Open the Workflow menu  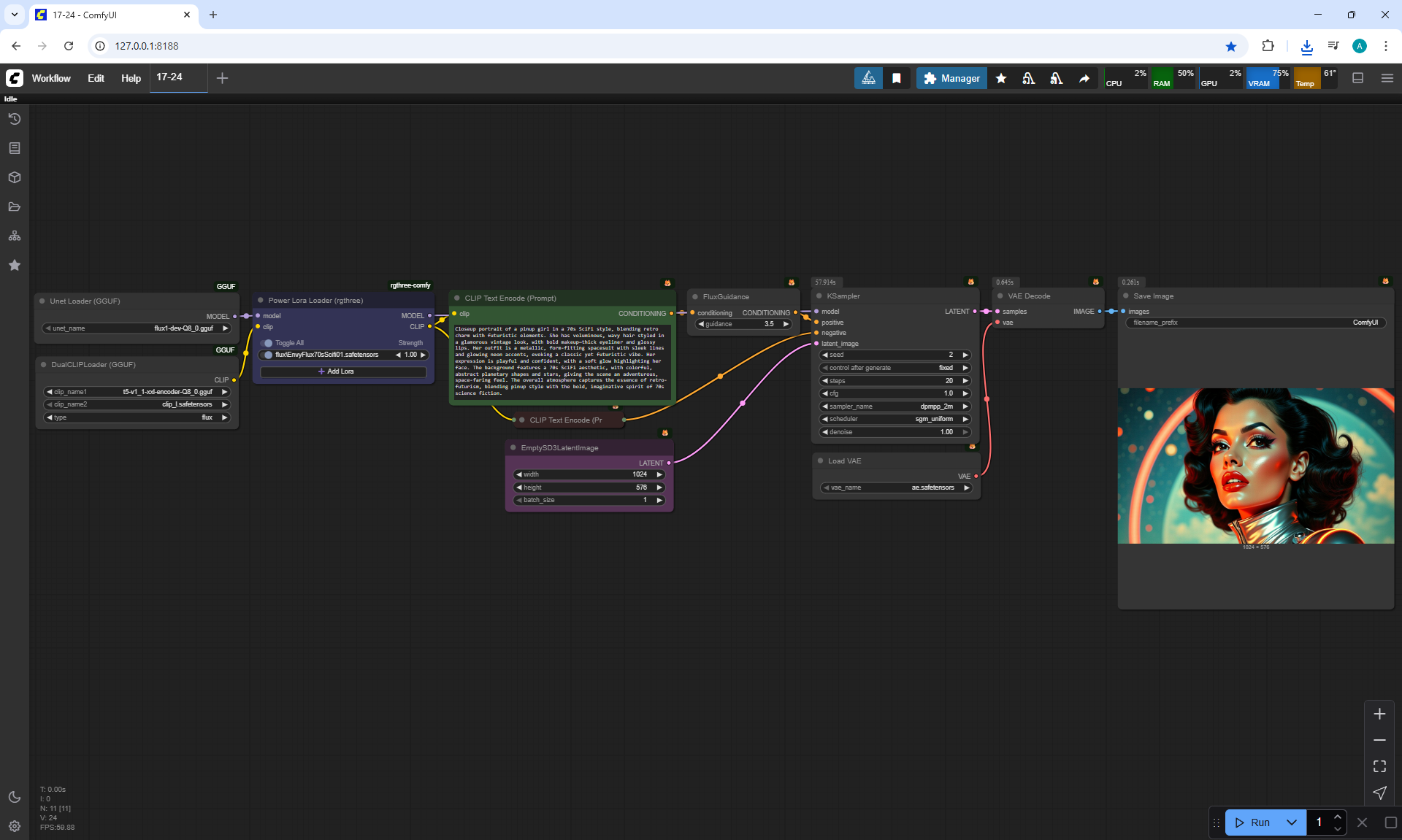51,78
